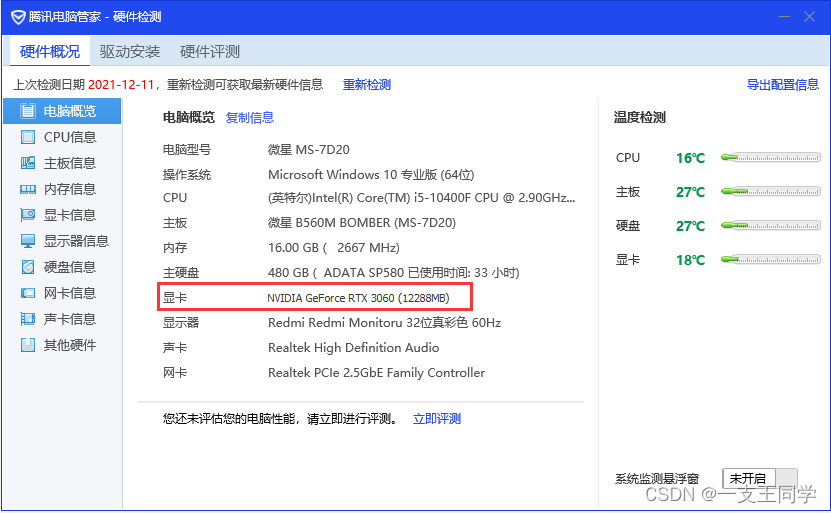Screen dimensions: 831x513
Task: Click the 复制信息 link
Action: (250, 118)
